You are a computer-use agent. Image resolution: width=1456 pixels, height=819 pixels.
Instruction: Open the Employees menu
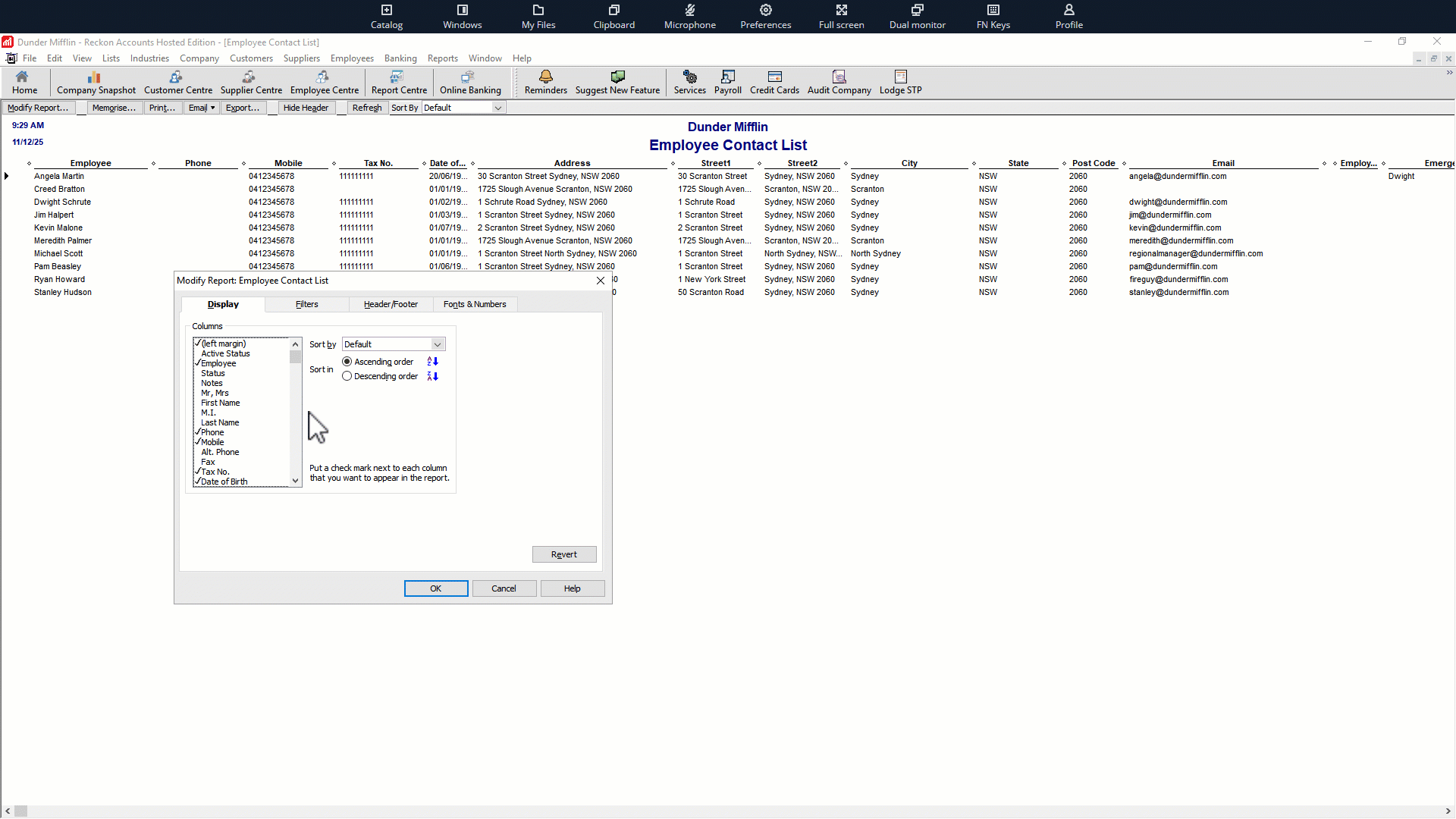351,58
